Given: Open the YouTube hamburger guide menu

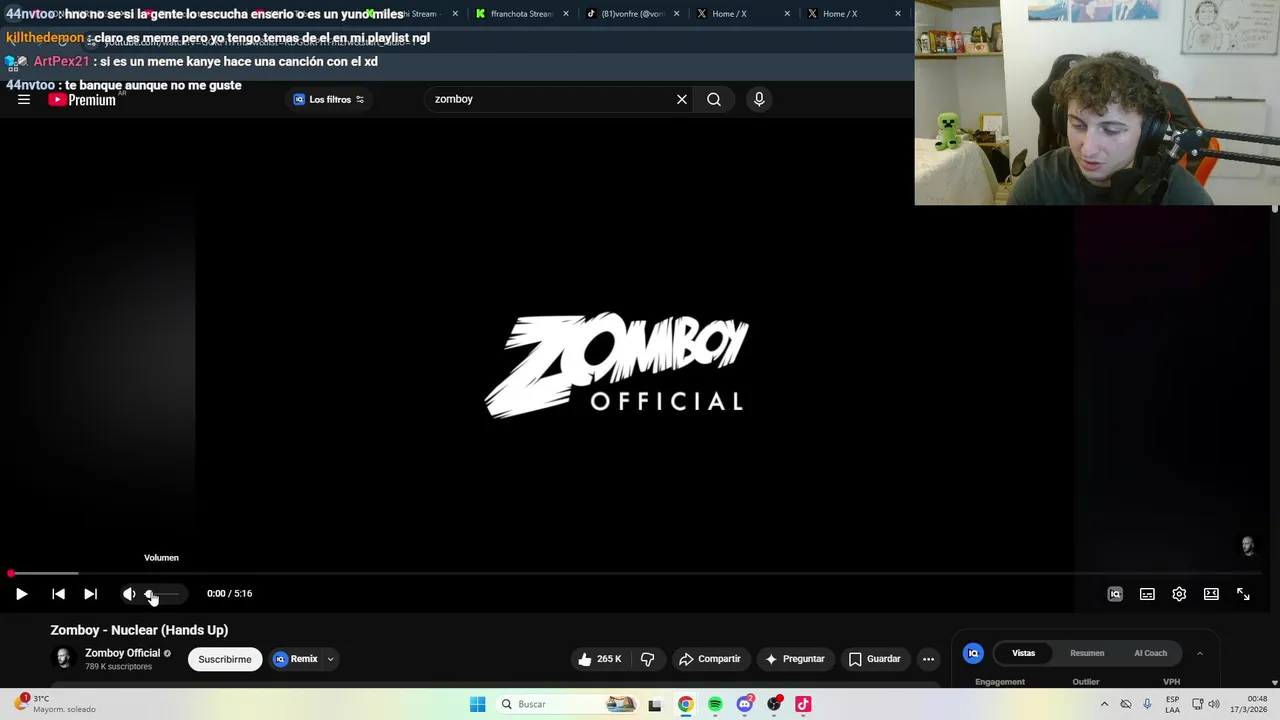Looking at the screenshot, I should 24,99.
